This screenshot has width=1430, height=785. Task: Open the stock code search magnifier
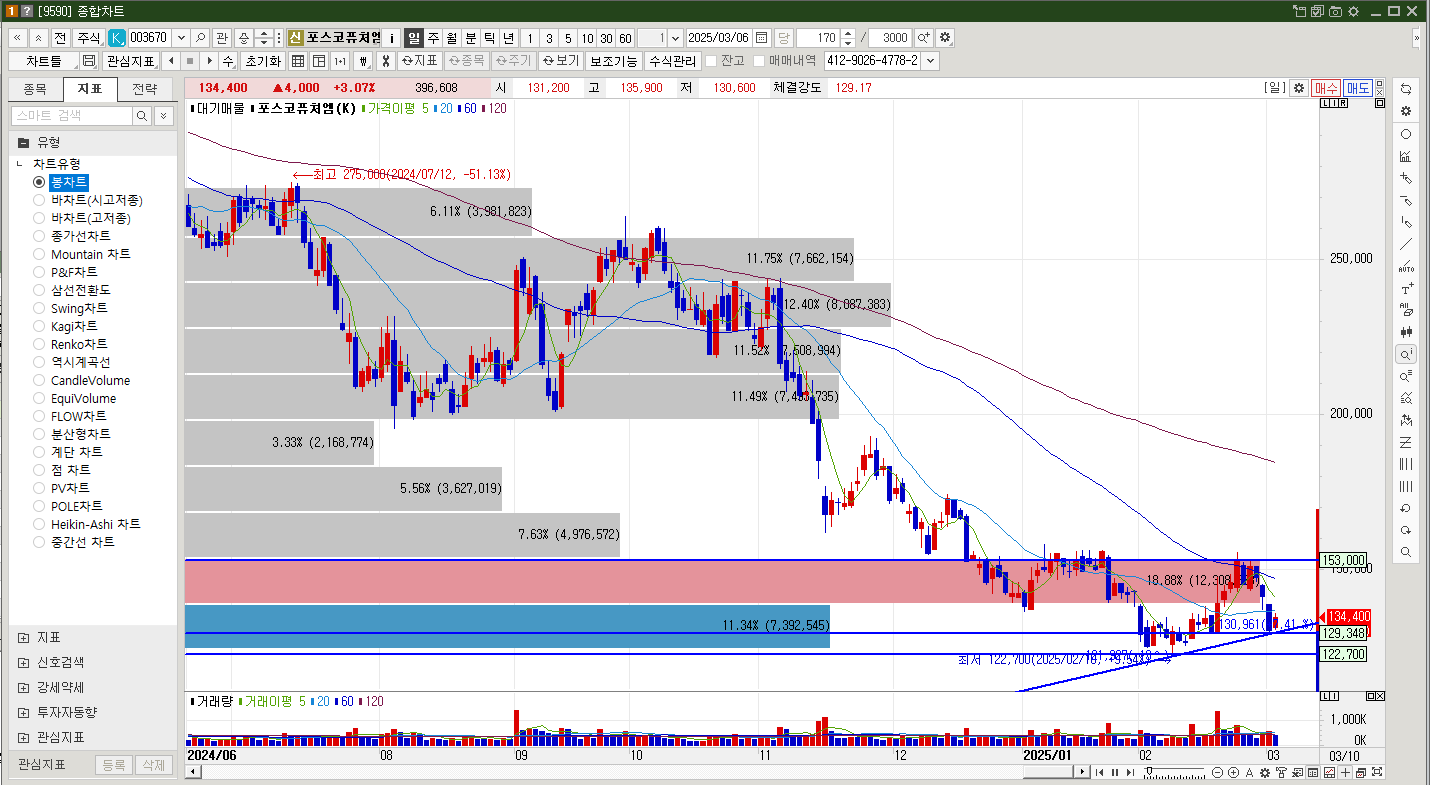(x=201, y=37)
